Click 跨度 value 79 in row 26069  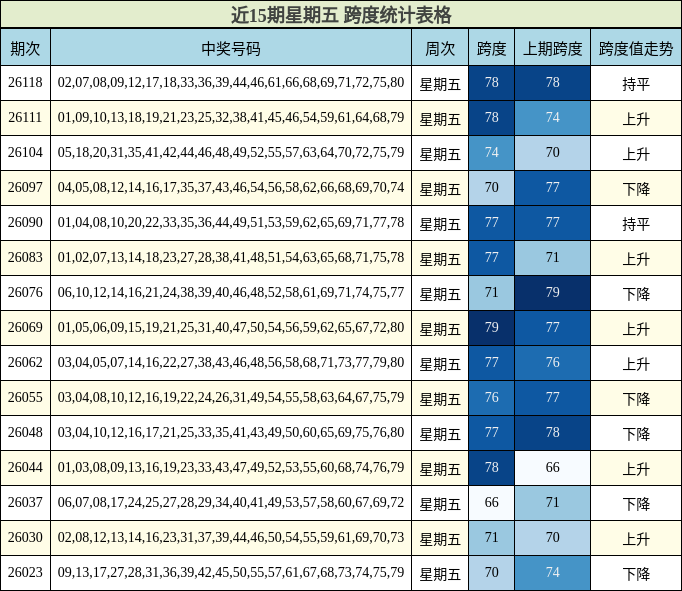(x=491, y=327)
